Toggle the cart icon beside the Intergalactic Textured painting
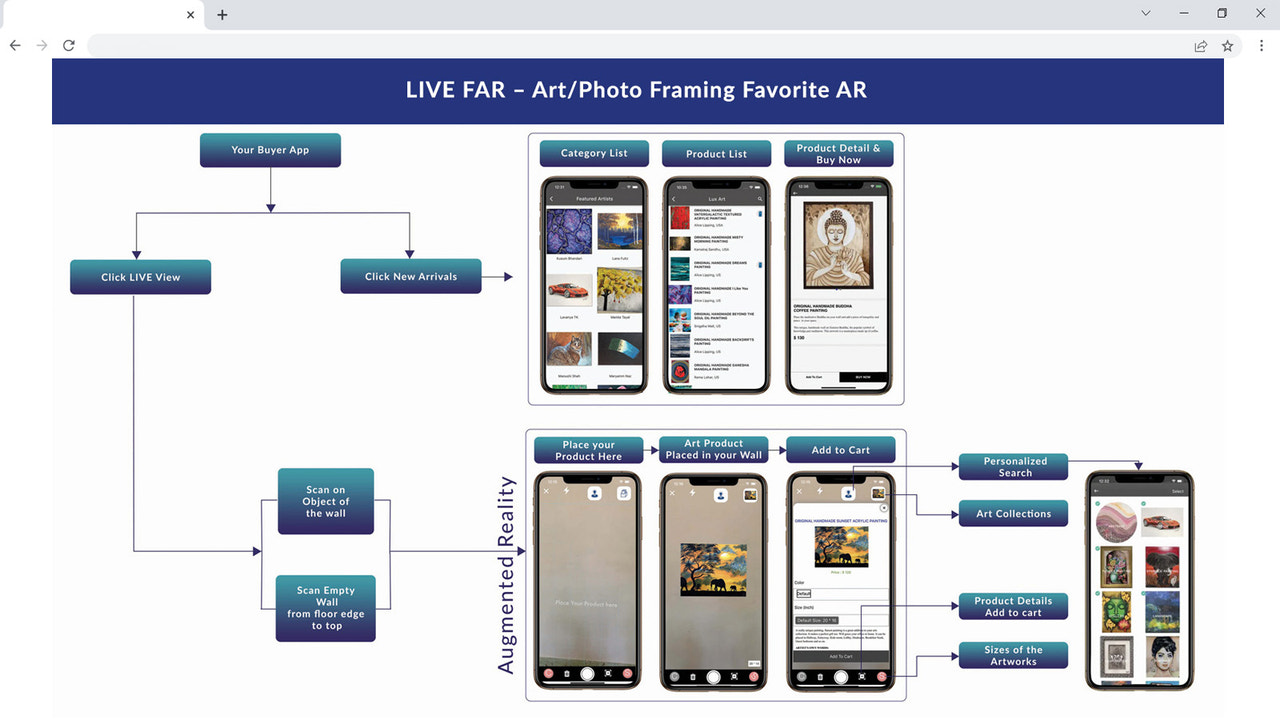 point(760,214)
